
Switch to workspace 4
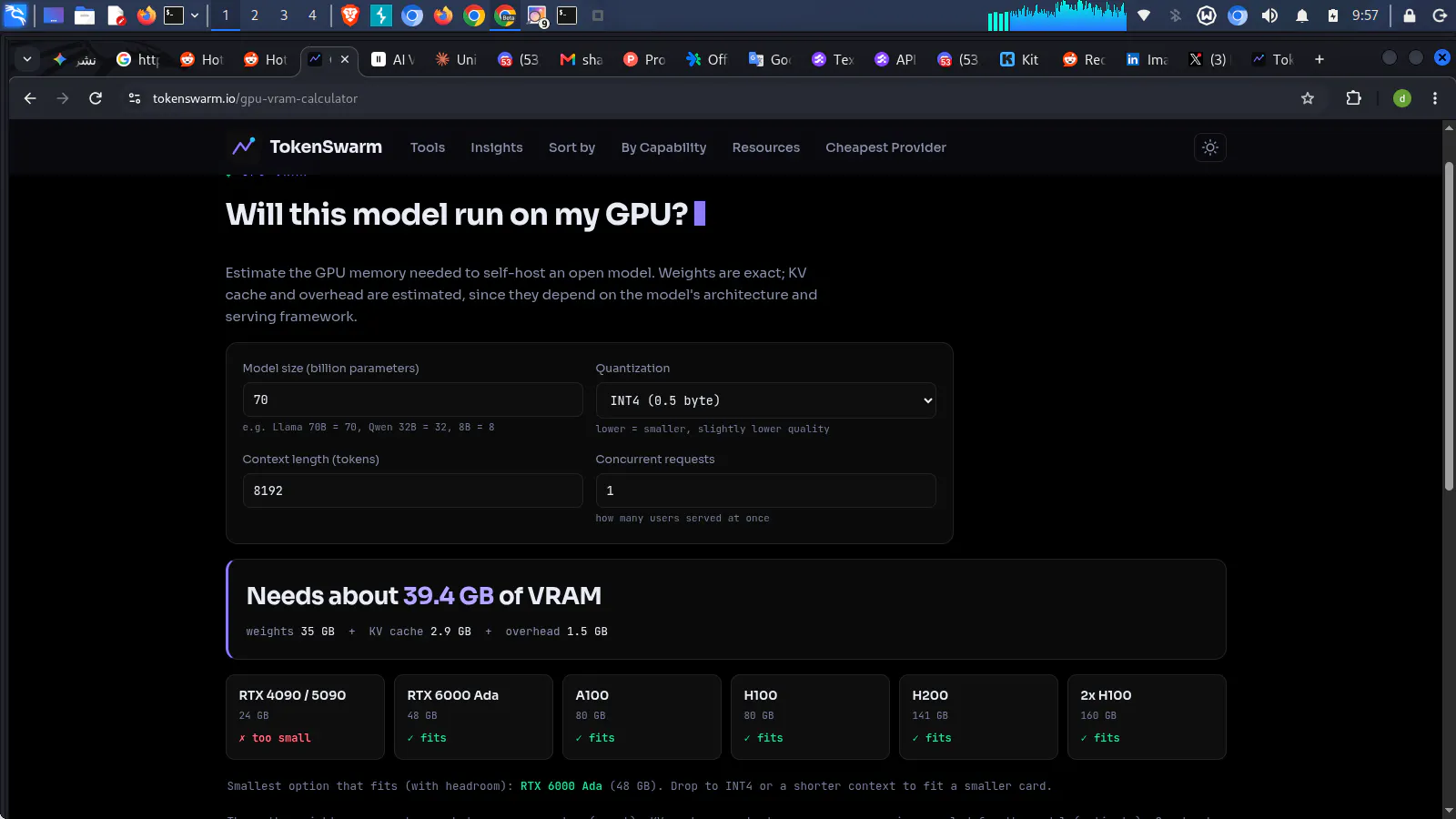[x=312, y=15]
